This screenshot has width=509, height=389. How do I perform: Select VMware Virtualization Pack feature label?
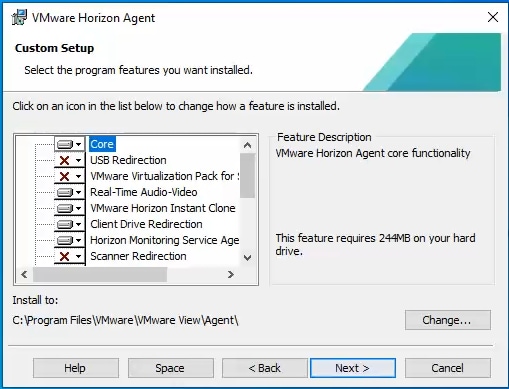(x=165, y=176)
